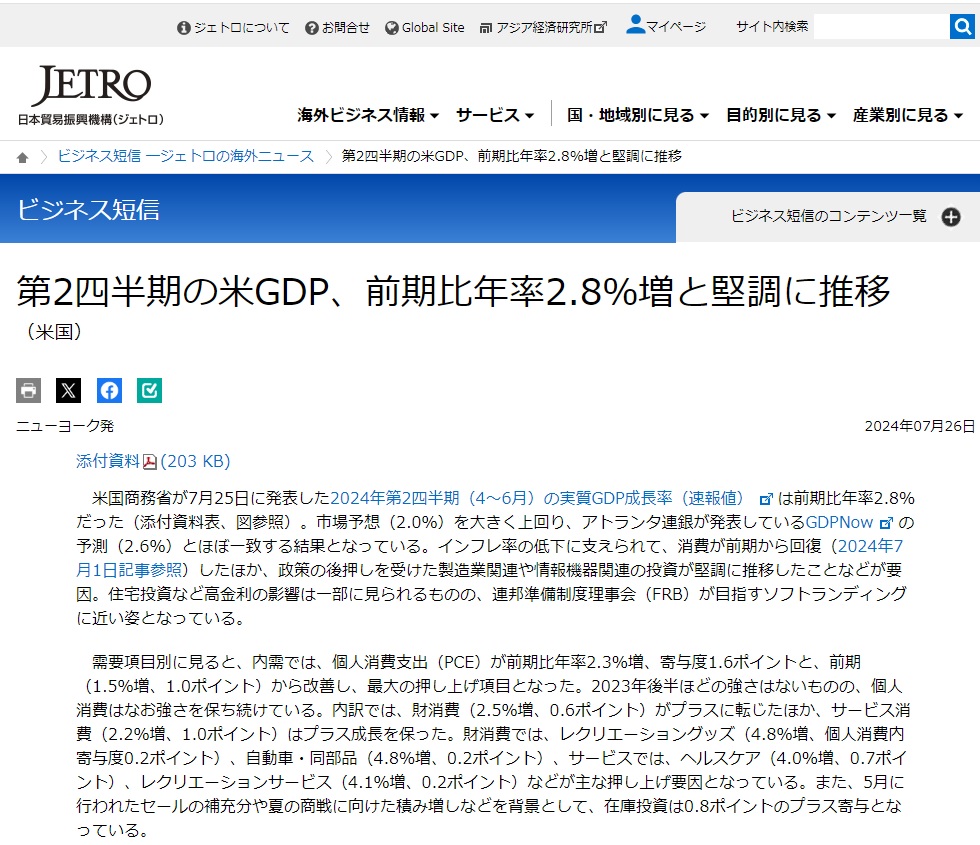Click the ビジネス短信 section heading
This screenshot has height=845, width=980.
tap(88, 209)
